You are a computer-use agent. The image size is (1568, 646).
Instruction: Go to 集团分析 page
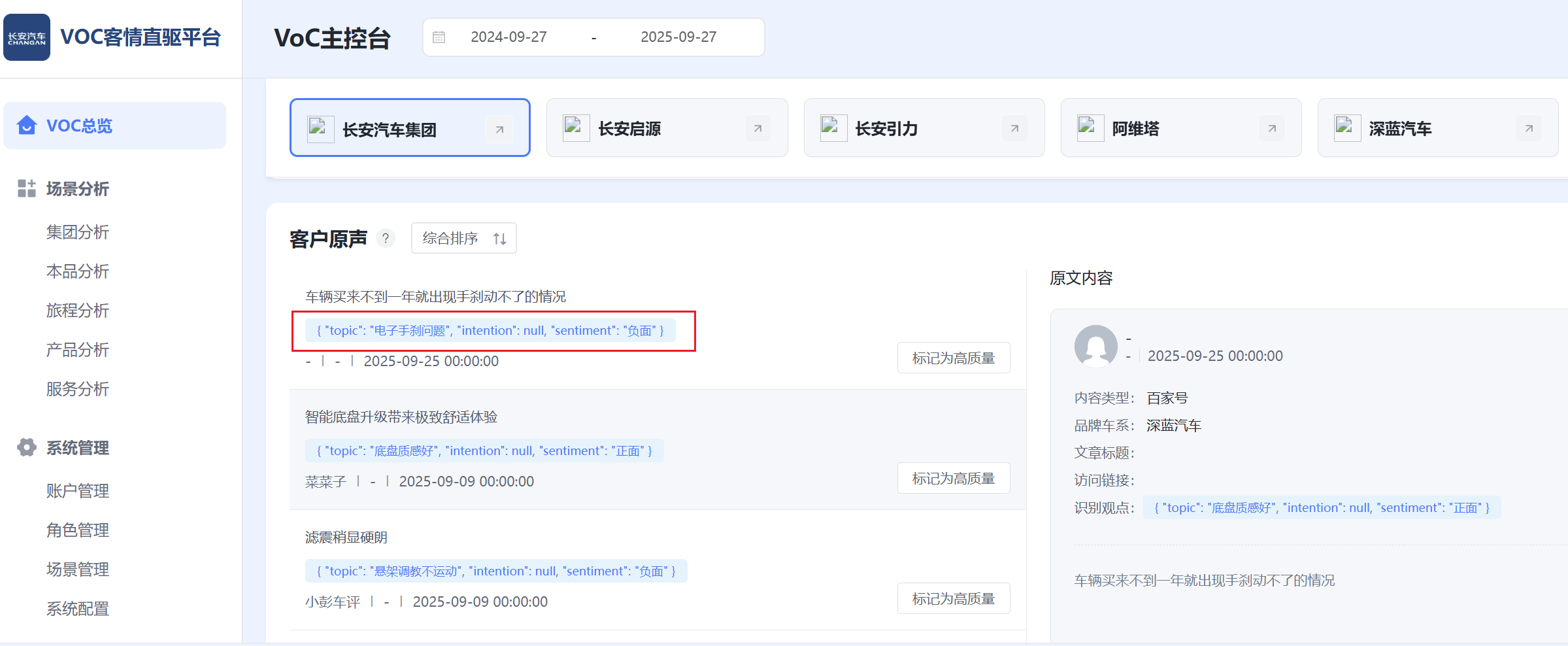[x=77, y=232]
